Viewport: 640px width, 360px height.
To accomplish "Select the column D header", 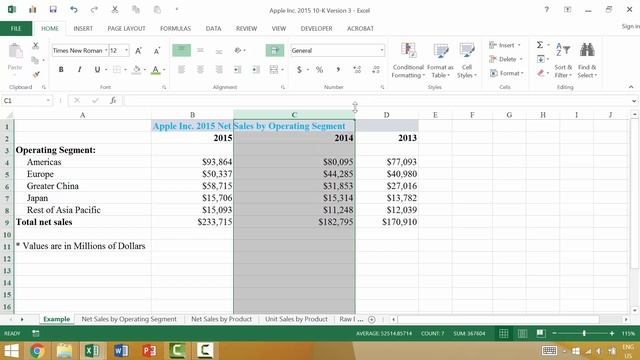I will point(387,115).
